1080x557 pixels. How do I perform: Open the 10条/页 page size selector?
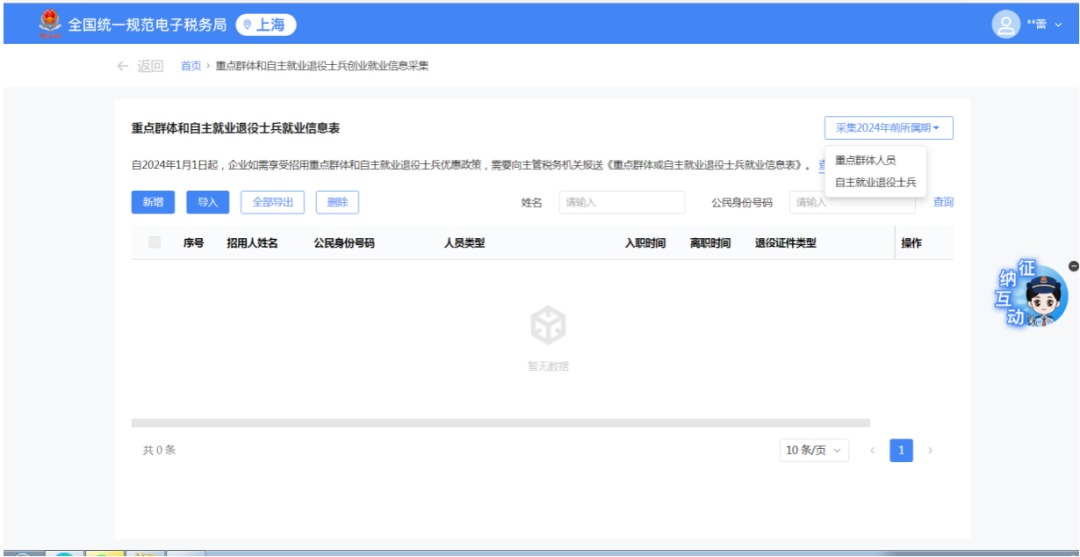click(814, 451)
